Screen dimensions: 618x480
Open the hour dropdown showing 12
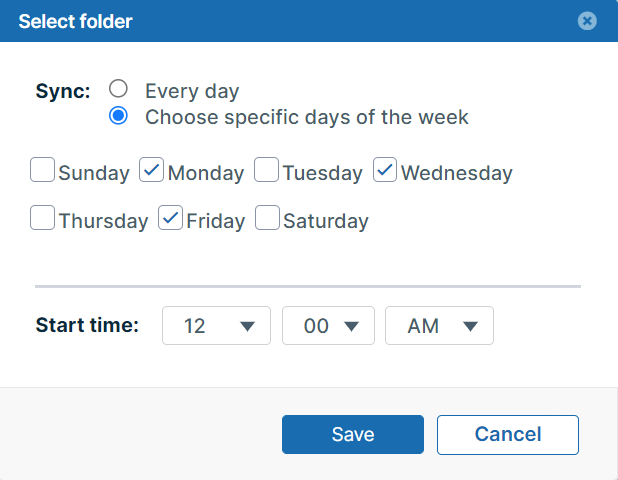tap(216, 326)
